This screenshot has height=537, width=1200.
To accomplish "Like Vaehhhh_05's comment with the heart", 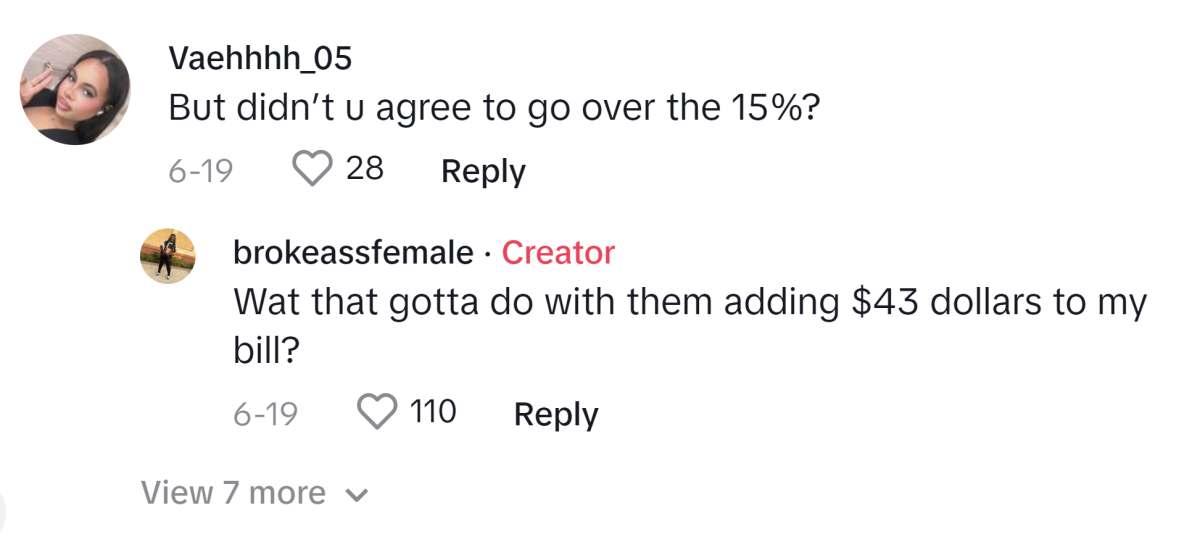I will click(x=315, y=169).
